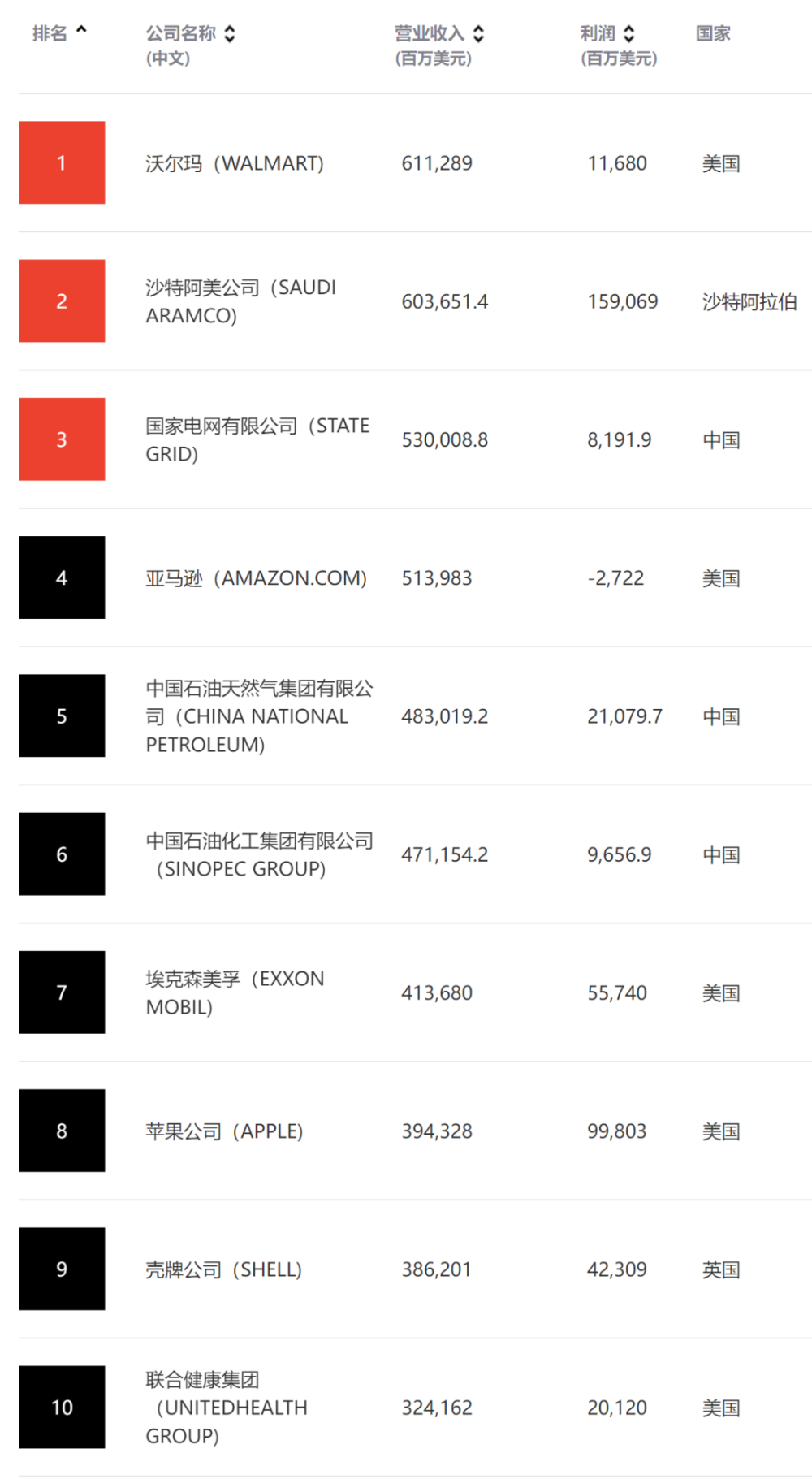
Task: Select the red rank 3 badge
Action: click(x=62, y=439)
